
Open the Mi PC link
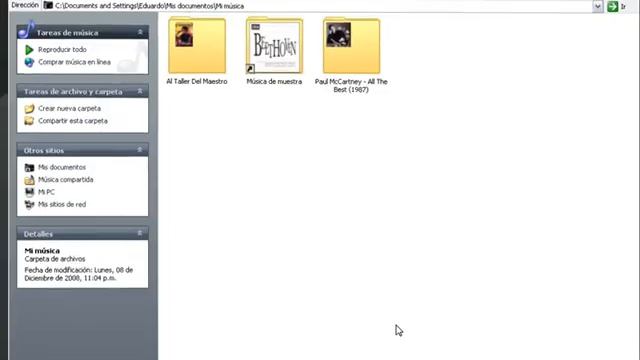tap(46, 192)
